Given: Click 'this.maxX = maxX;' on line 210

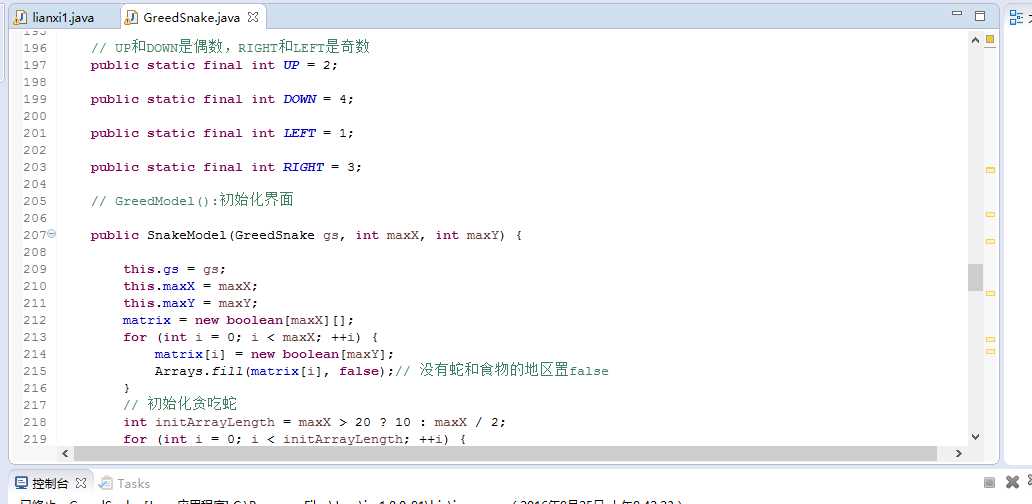Looking at the screenshot, I should [x=191, y=286].
